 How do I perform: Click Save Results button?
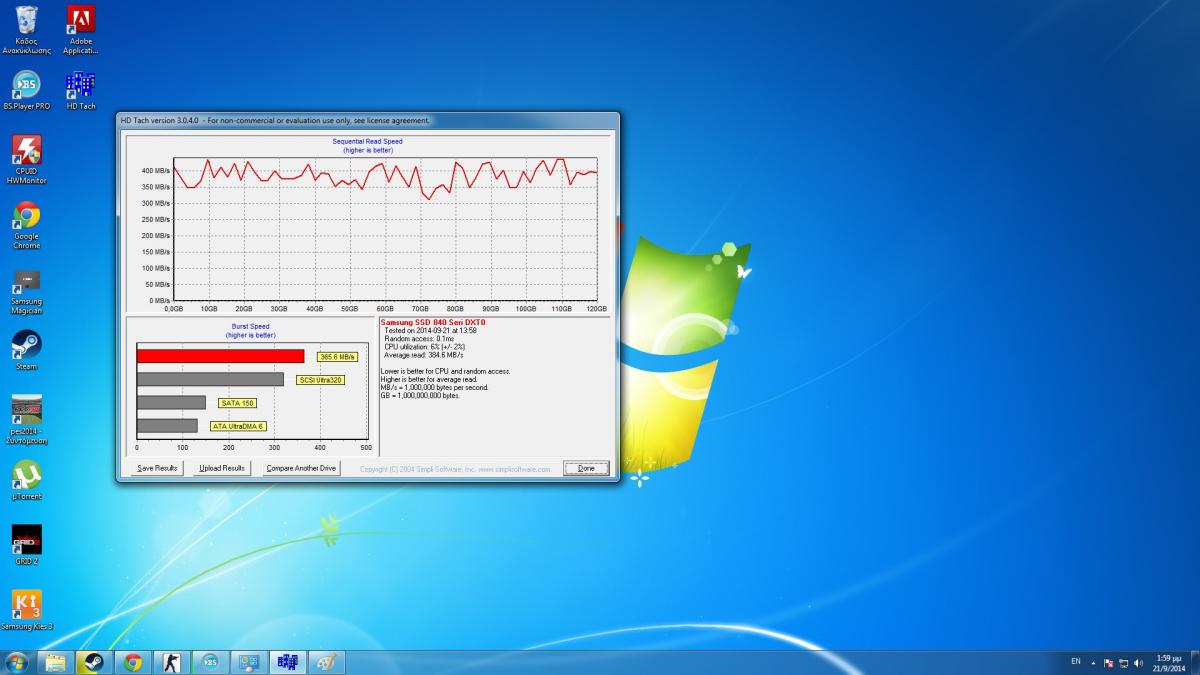coord(158,468)
